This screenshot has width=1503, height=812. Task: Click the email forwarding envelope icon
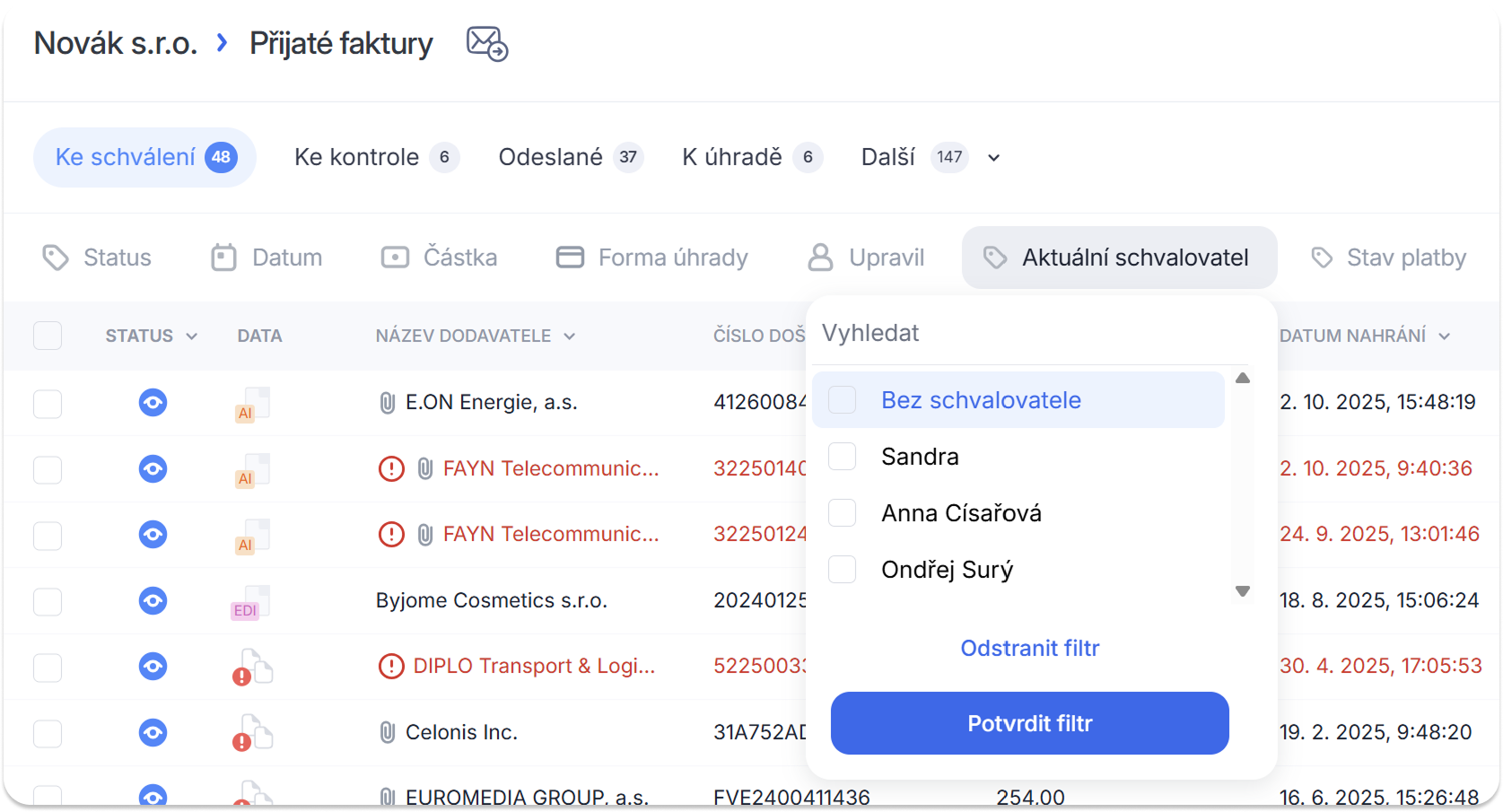click(x=487, y=44)
